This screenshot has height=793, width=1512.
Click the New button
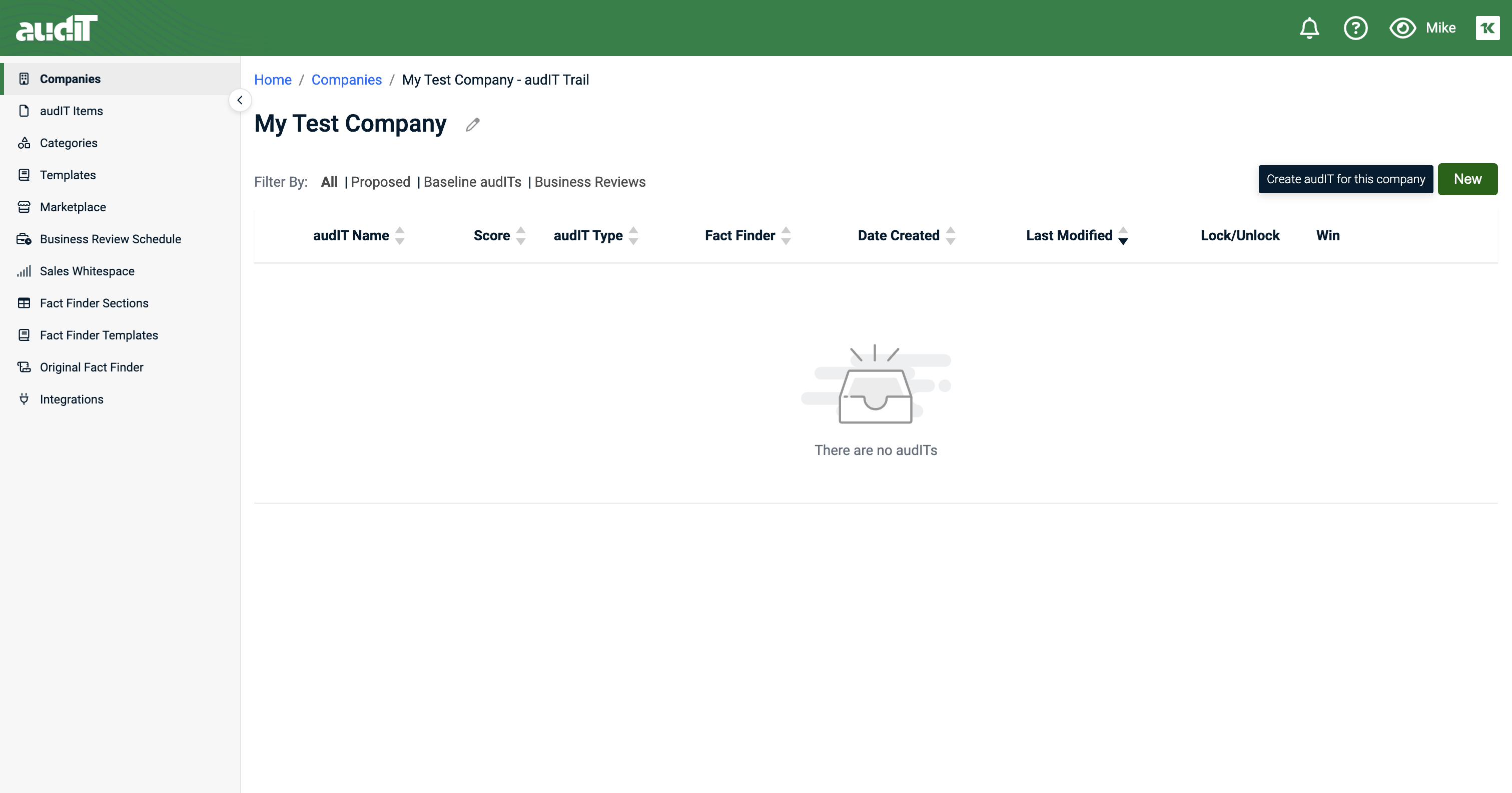tap(1467, 179)
